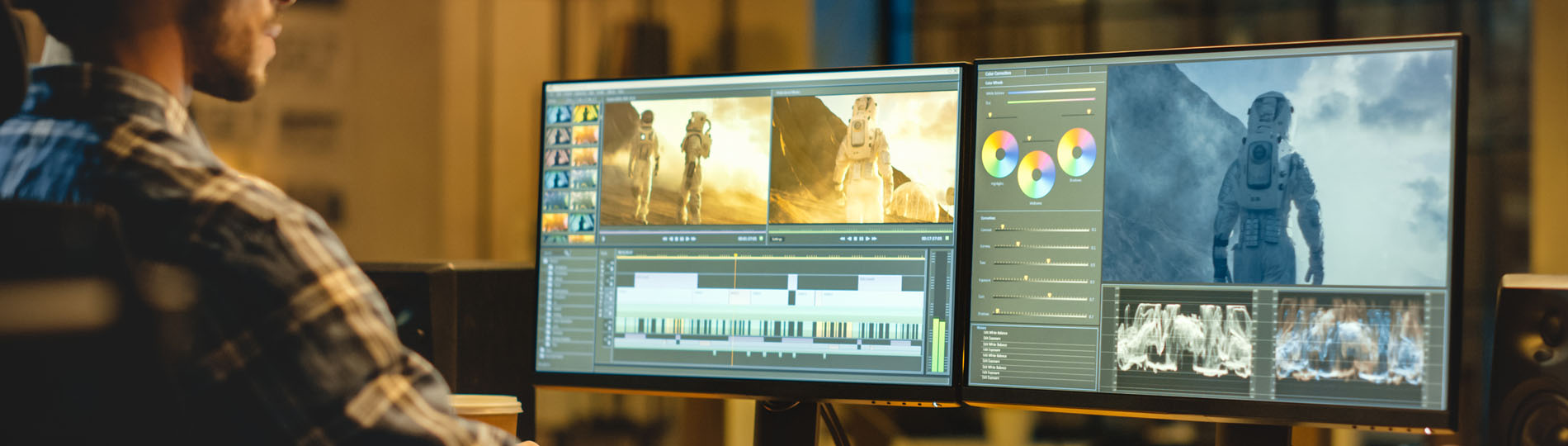Click the search magnifier in the project panel
Screen dimensions: 1568x446
(567, 253)
